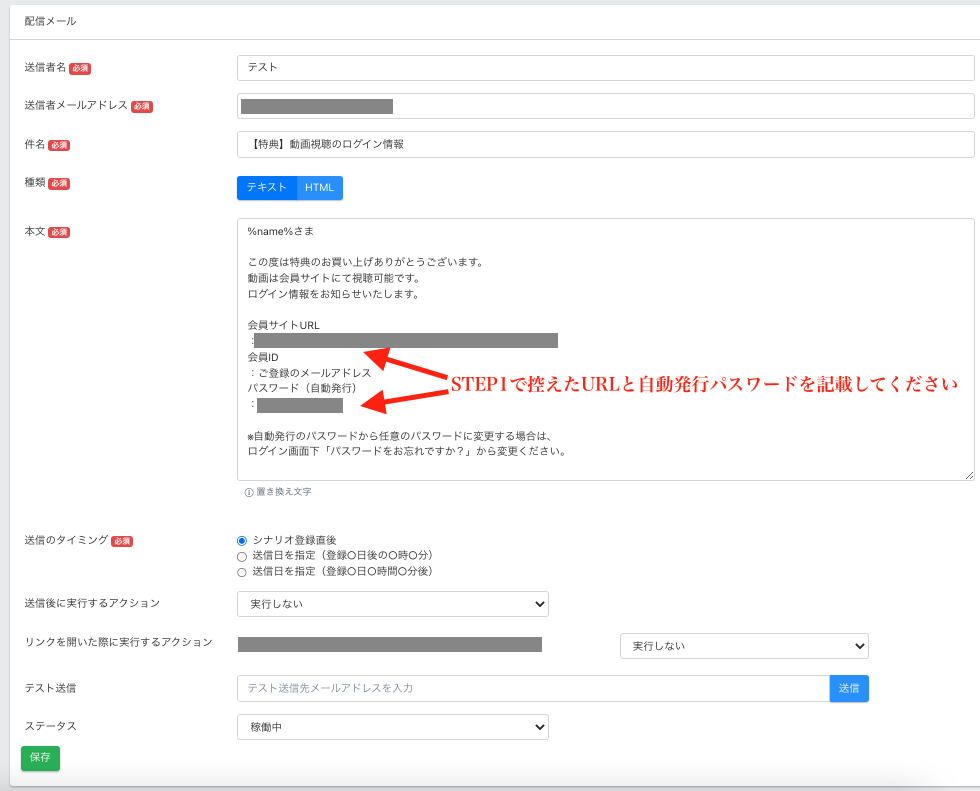The width and height of the screenshot is (980, 791).
Task: Grab the 本文 textarea resize handle
Action: pyautogui.click(x=969, y=475)
